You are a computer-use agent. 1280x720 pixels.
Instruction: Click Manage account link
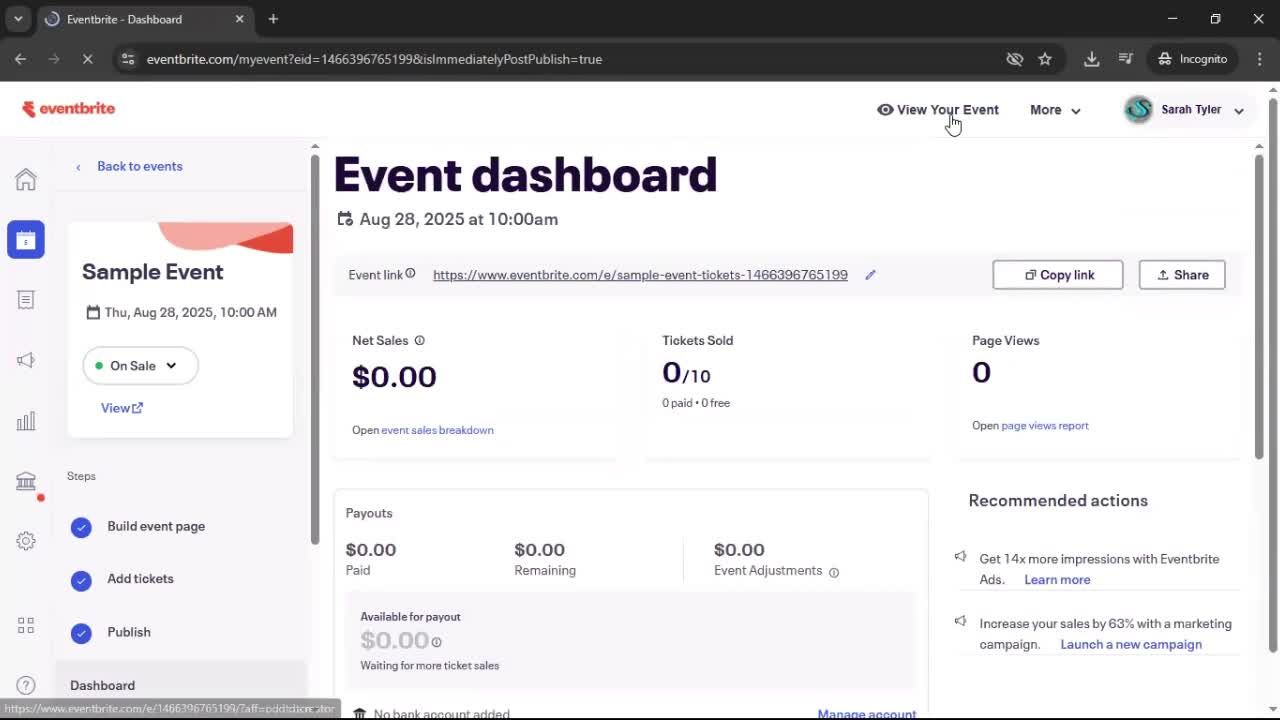867,714
